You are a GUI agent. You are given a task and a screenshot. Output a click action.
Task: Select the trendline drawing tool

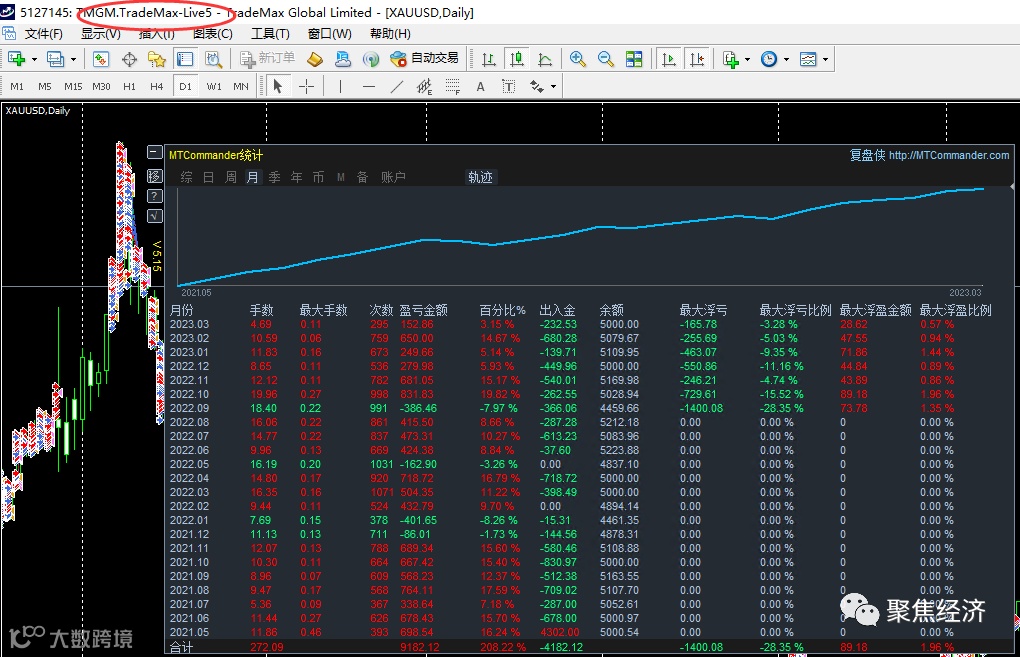click(397, 87)
